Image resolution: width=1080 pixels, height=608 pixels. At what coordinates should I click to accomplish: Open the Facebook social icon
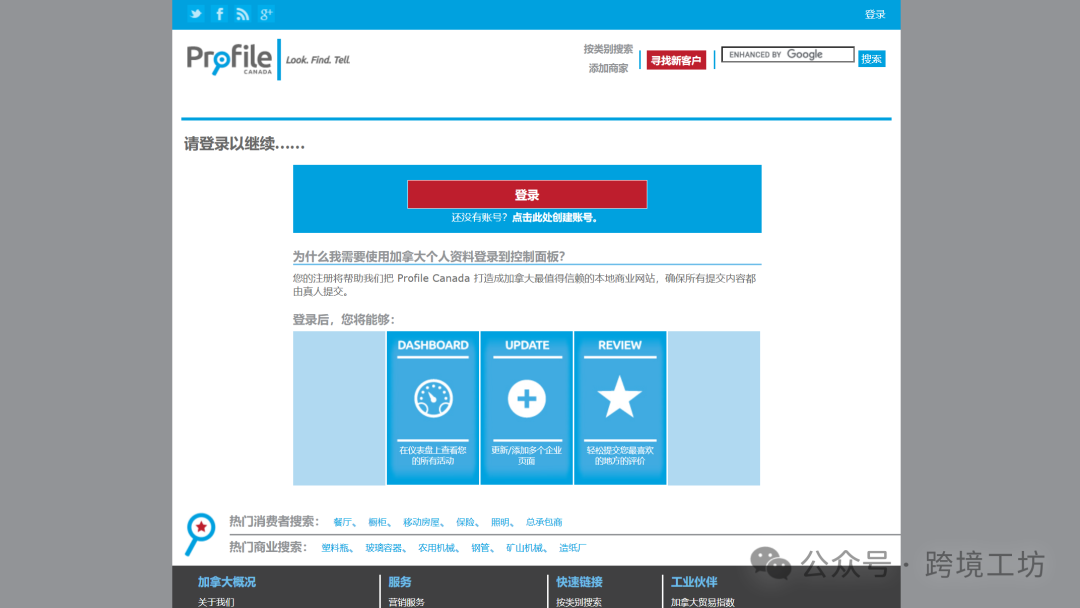(219, 14)
